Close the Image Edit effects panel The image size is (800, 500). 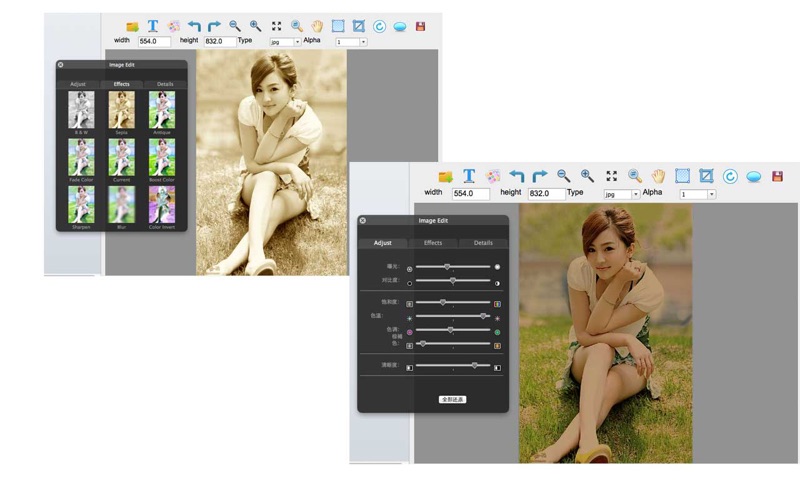(x=61, y=65)
